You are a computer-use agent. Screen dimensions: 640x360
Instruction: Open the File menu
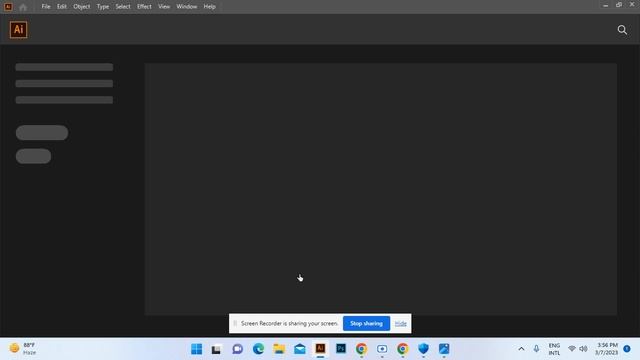pyautogui.click(x=46, y=7)
